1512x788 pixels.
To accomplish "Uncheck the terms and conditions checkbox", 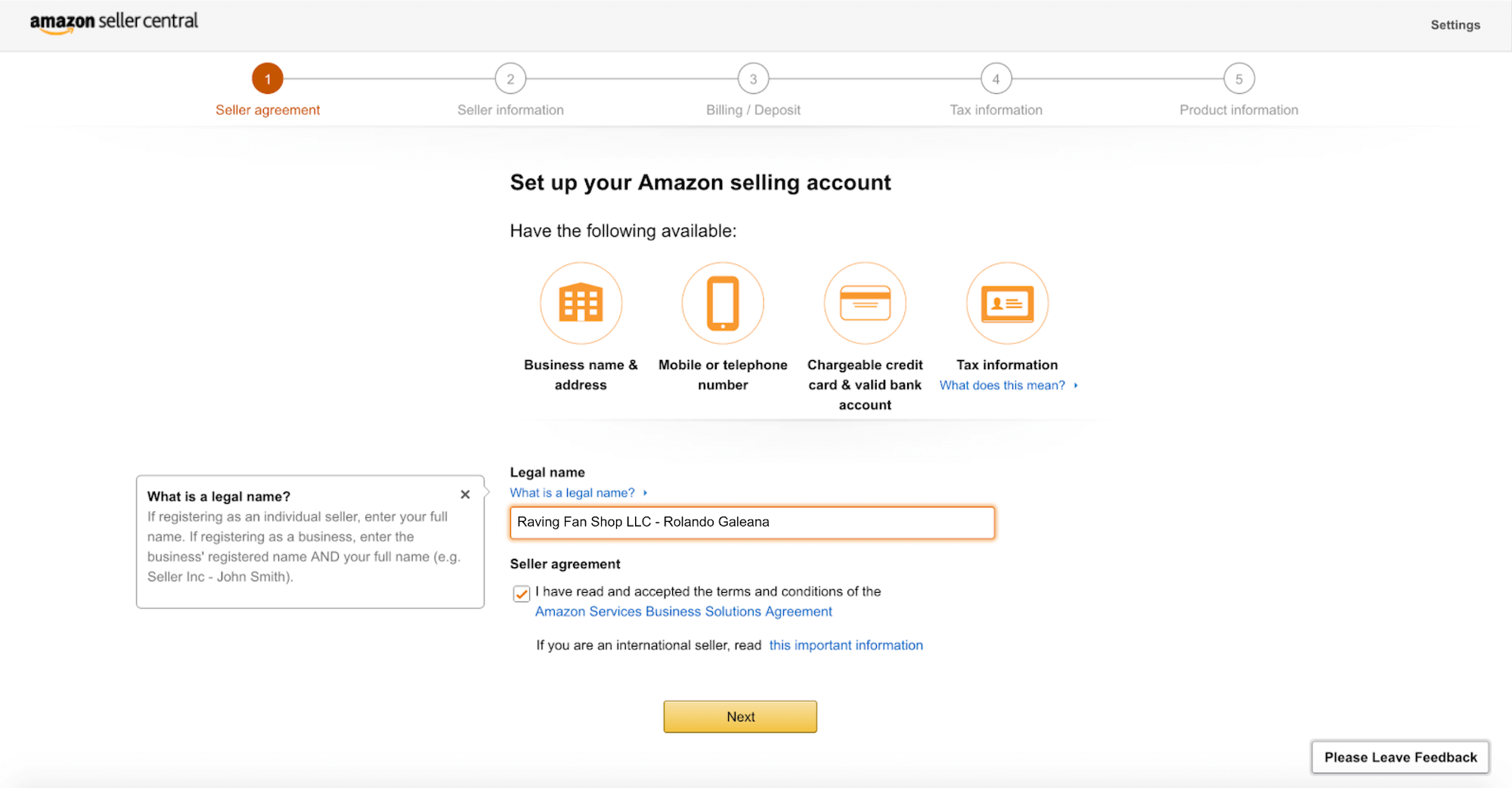I will (x=521, y=594).
